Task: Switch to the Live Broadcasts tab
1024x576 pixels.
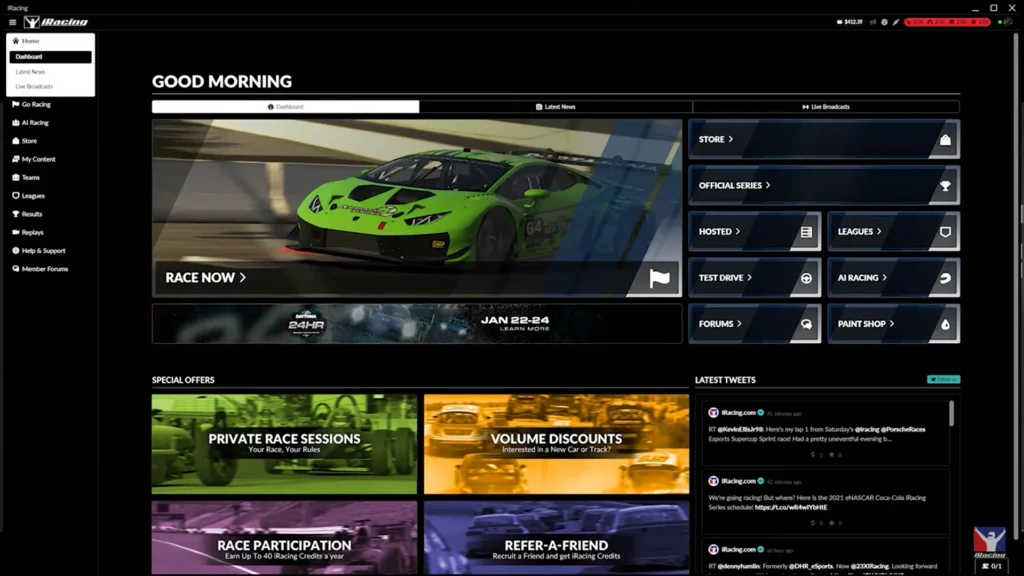Action: 826,106
